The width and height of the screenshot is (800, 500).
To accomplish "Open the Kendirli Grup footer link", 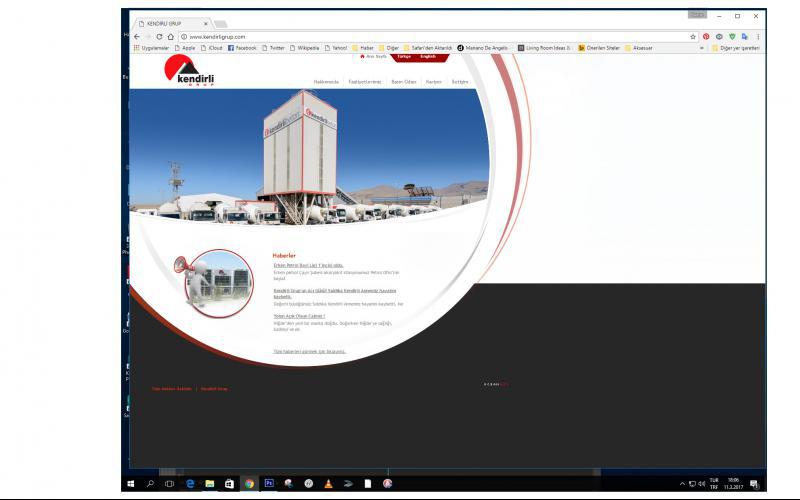I will tap(214, 389).
